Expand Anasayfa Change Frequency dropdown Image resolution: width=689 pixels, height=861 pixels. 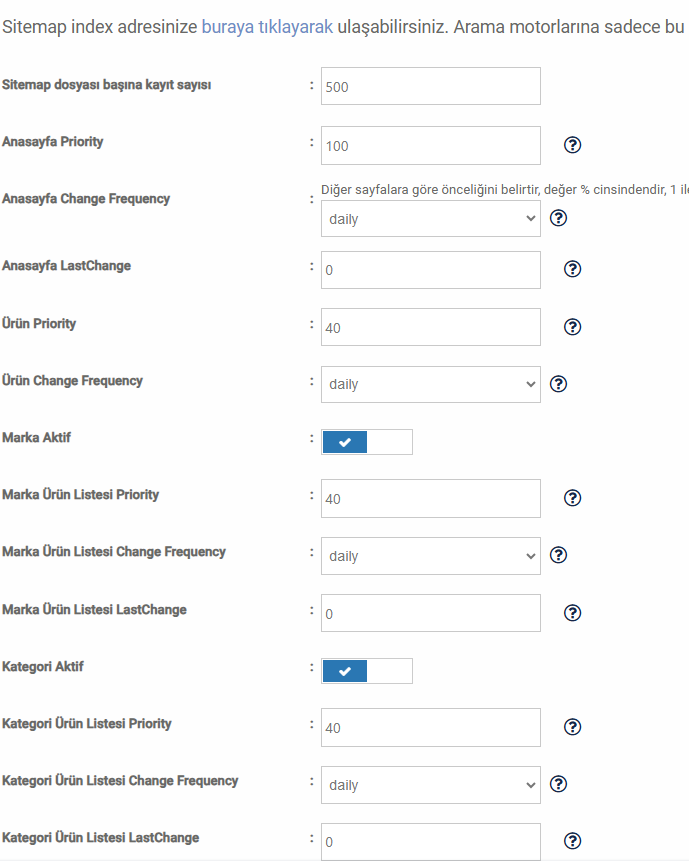(x=430, y=219)
